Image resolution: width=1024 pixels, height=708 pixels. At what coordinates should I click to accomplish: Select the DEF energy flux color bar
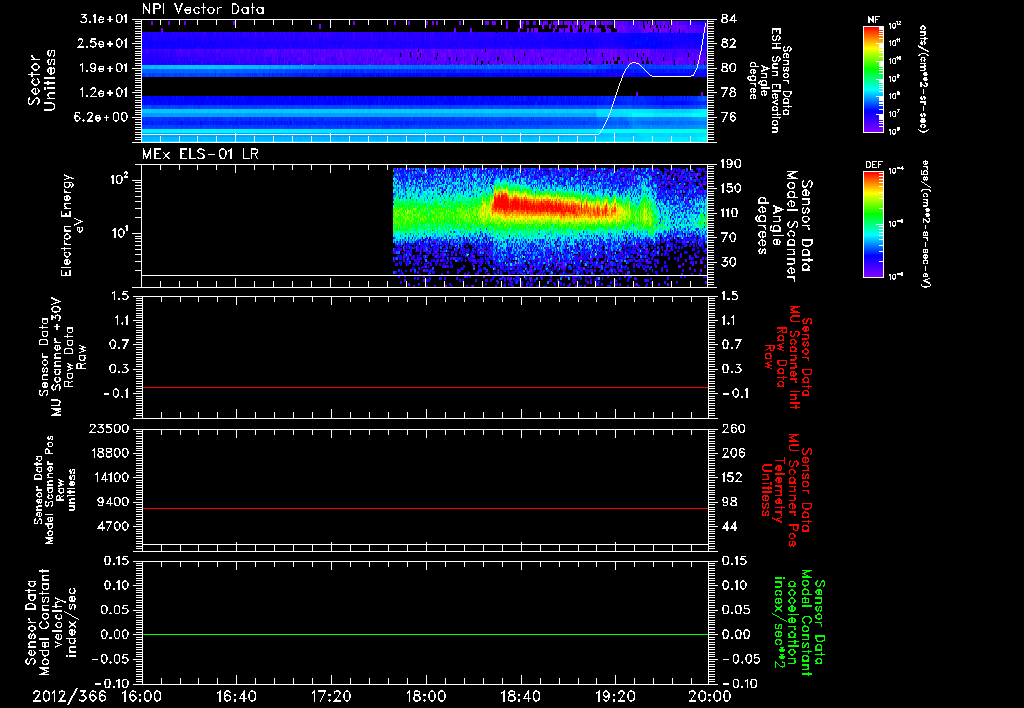pos(873,224)
